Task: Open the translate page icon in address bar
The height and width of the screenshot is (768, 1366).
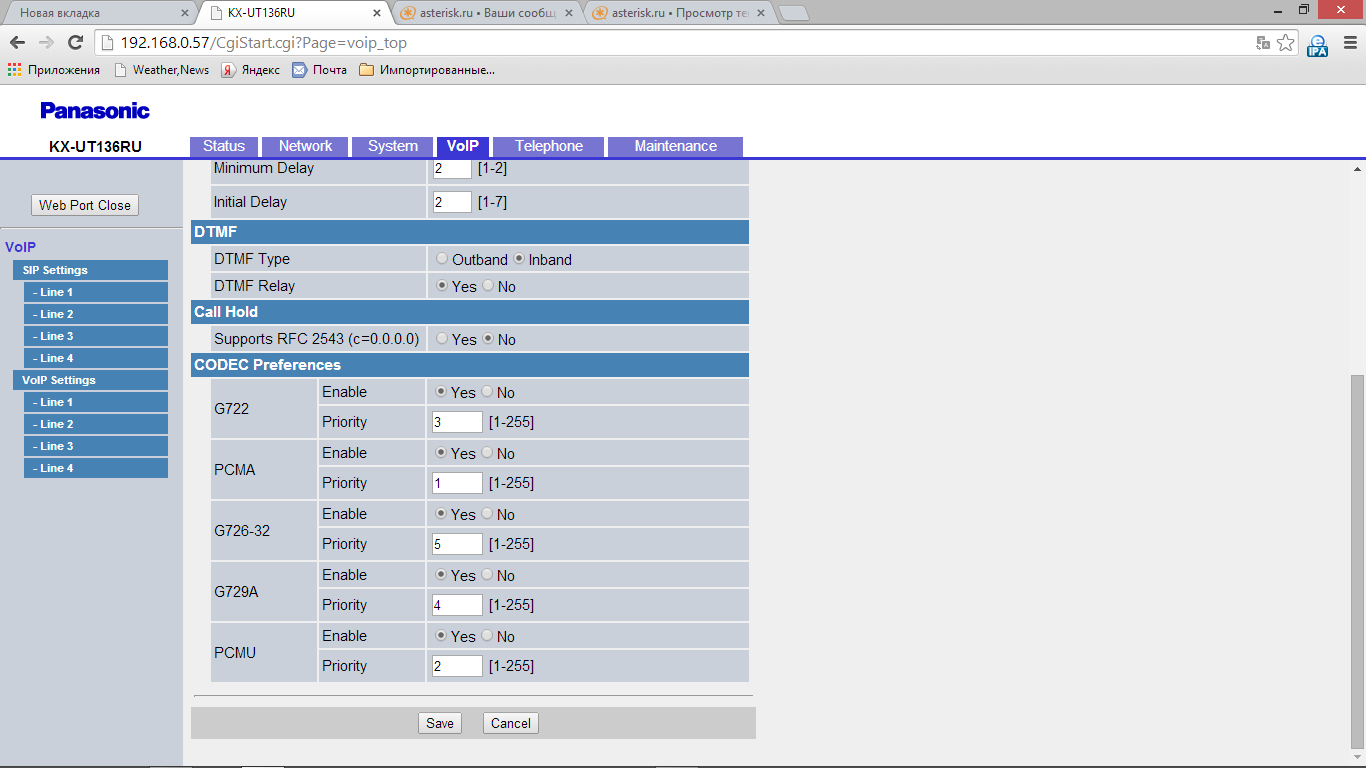Action: pyautogui.click(x=1263, y=43)
